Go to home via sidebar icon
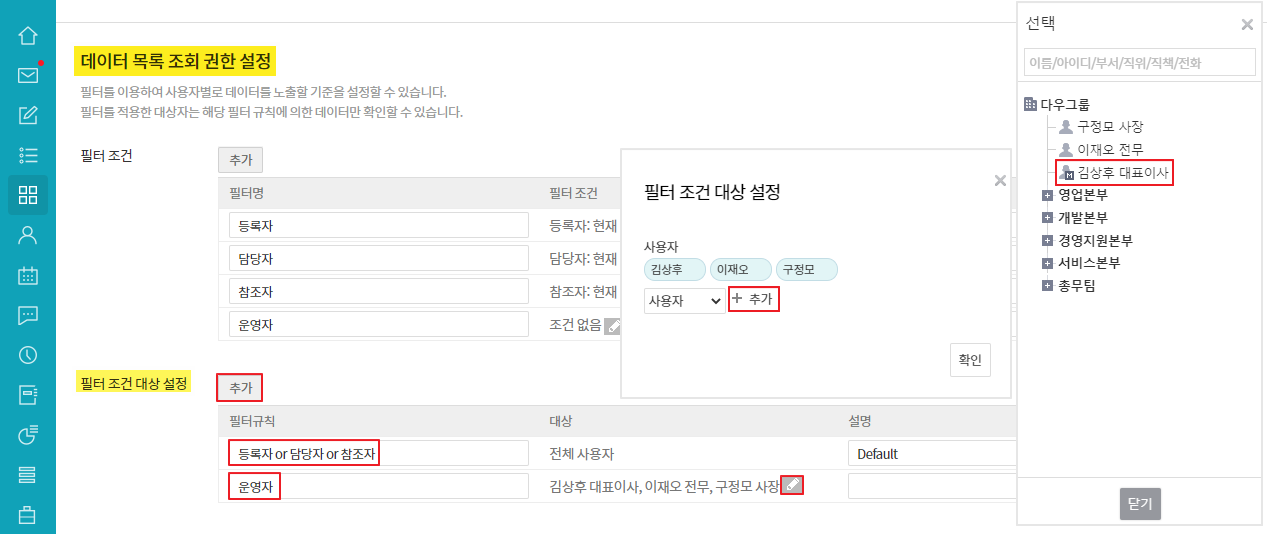The image size is (1267, 534). [x=28, y=36]
